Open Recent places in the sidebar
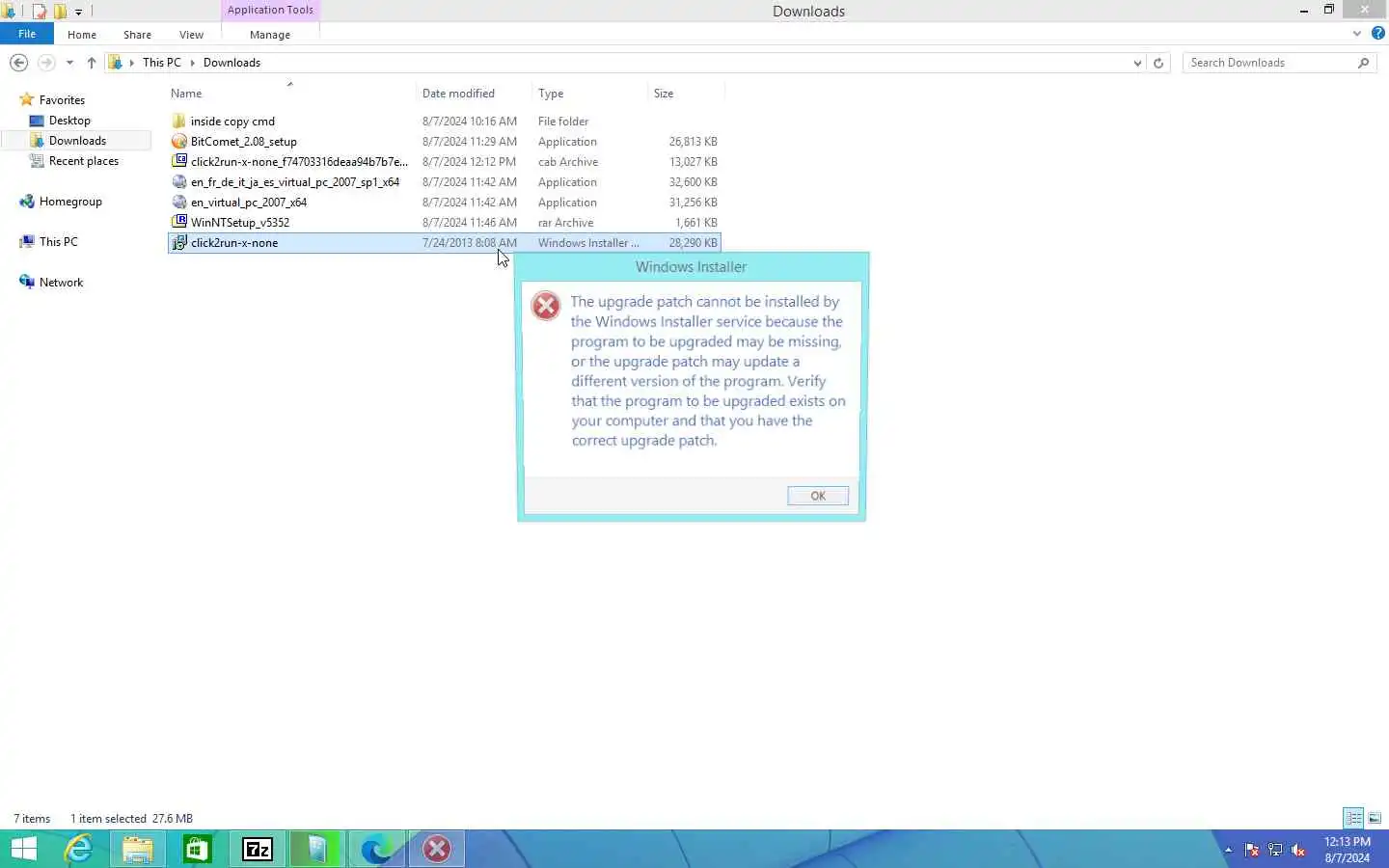 point(84,161)
